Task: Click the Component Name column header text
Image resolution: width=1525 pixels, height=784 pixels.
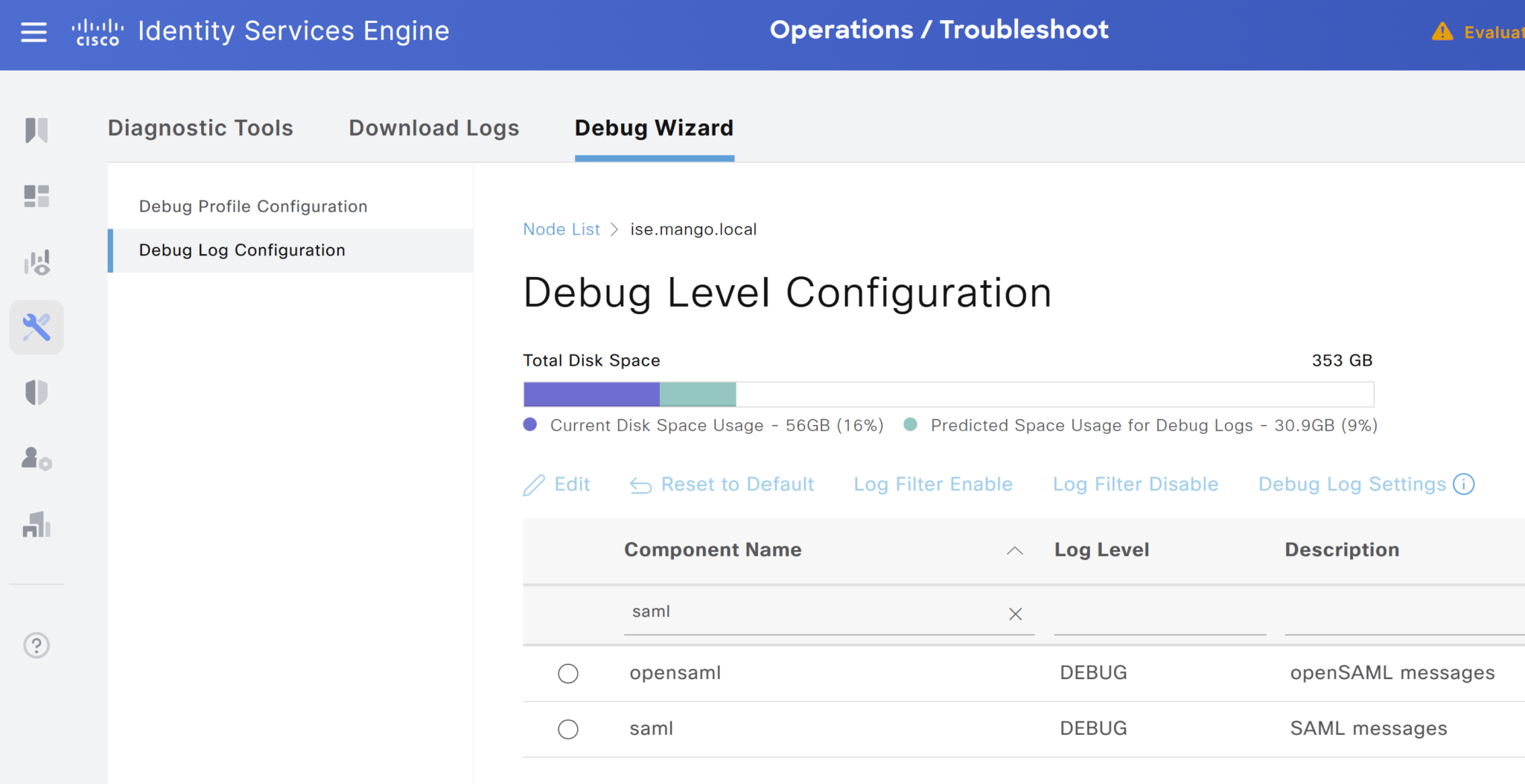Action: [x=713, y=550]
